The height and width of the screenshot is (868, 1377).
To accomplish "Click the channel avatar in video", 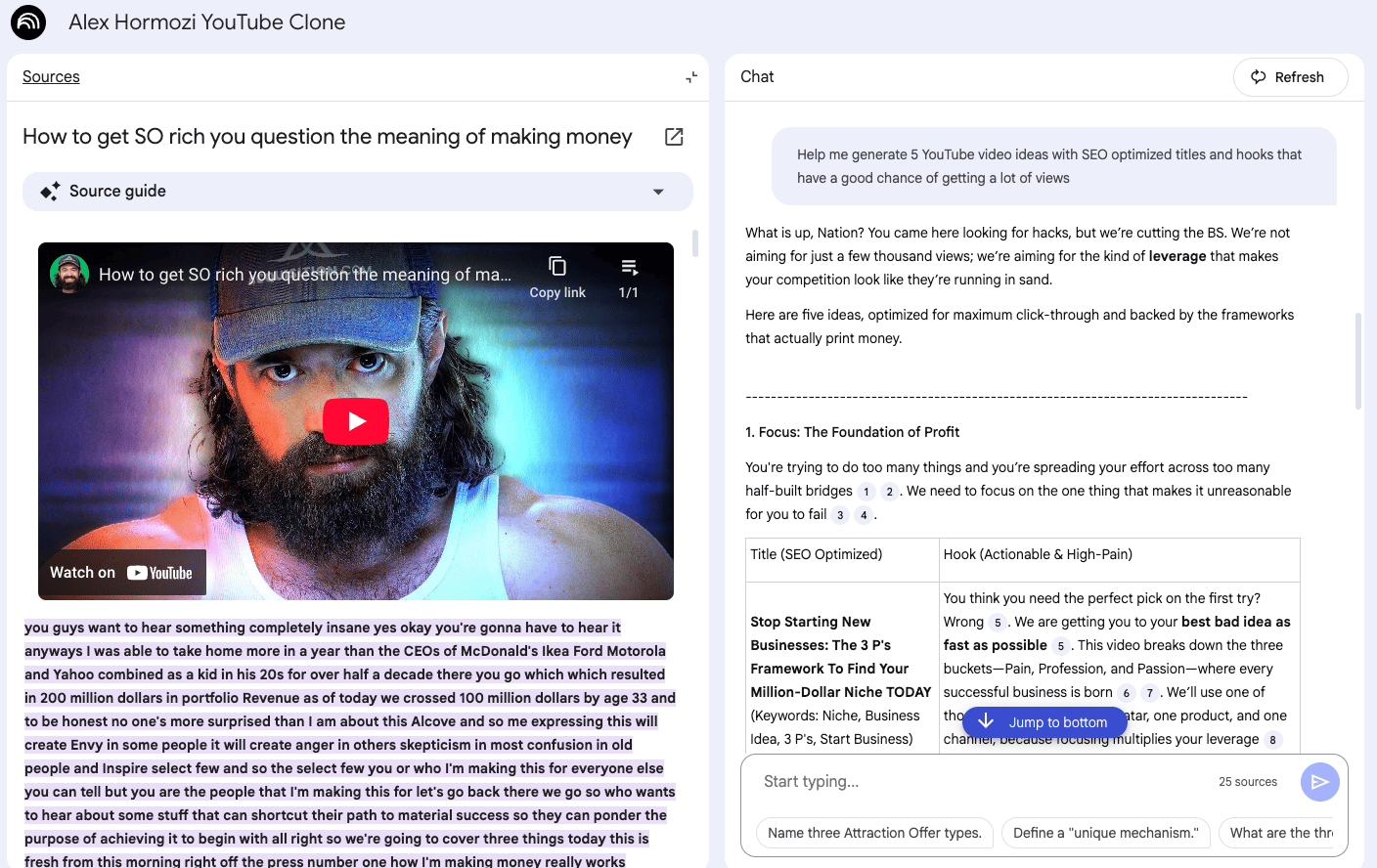I will coord(69,274).
